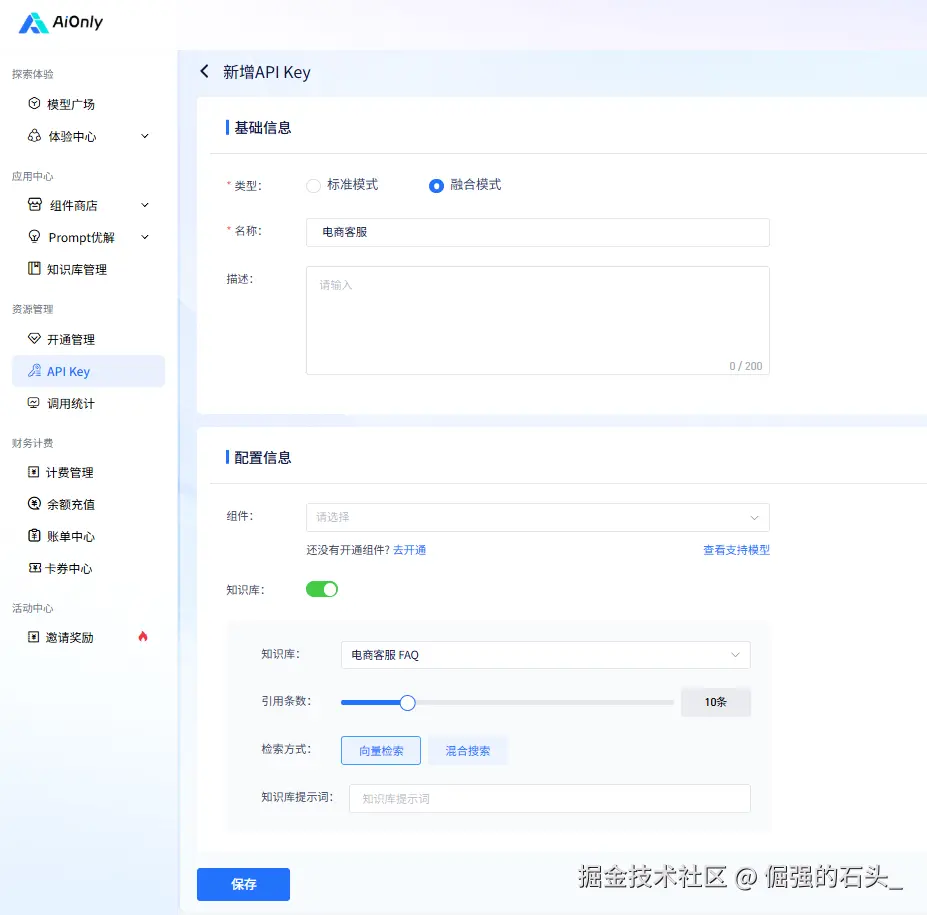Expand the 体验中心 submenu chevron
This screenshot has width=927, height=915.
coord(145,136)
